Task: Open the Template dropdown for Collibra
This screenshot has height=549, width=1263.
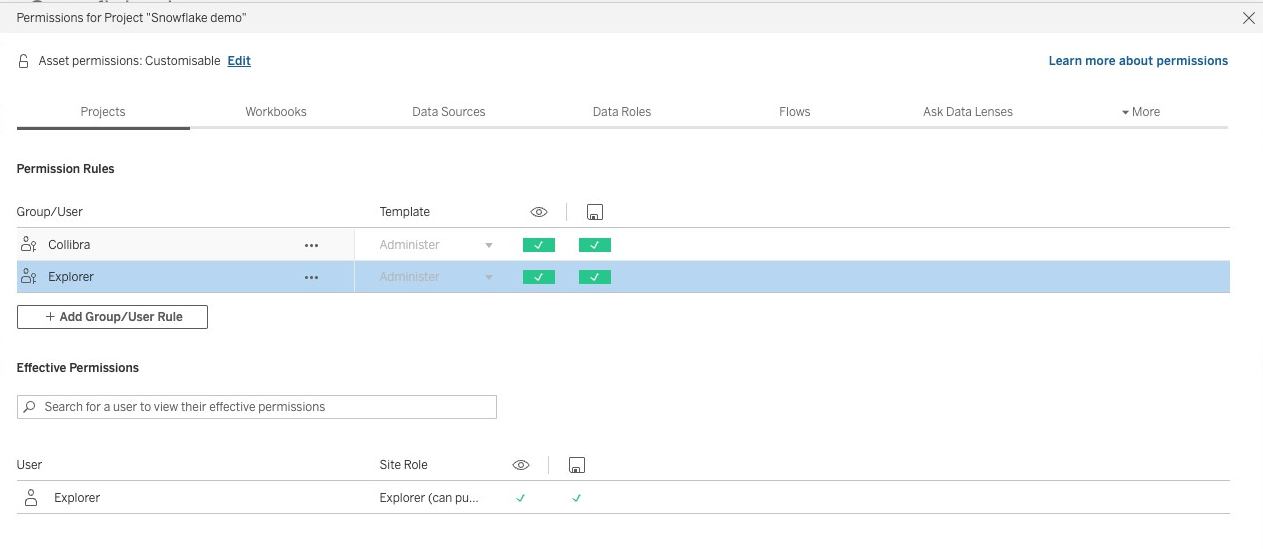Action: point(436,245)
